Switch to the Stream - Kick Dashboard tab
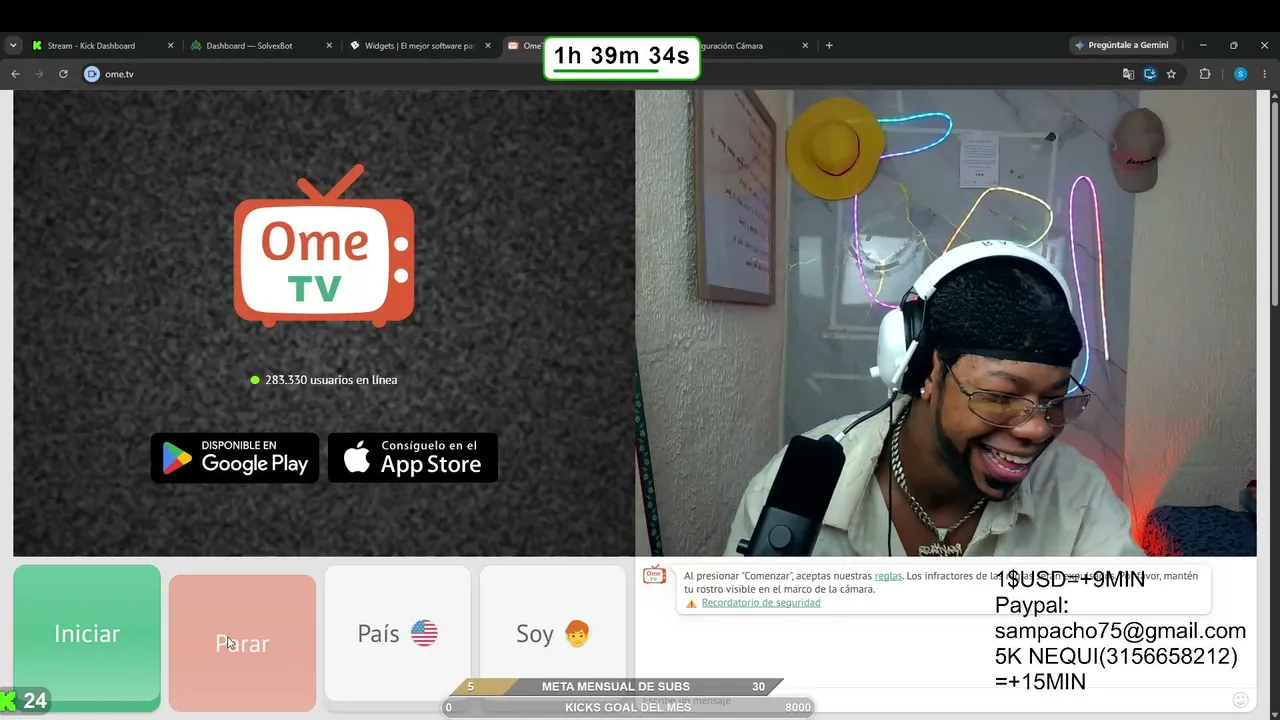1280x720 pixels. point(102,45)
